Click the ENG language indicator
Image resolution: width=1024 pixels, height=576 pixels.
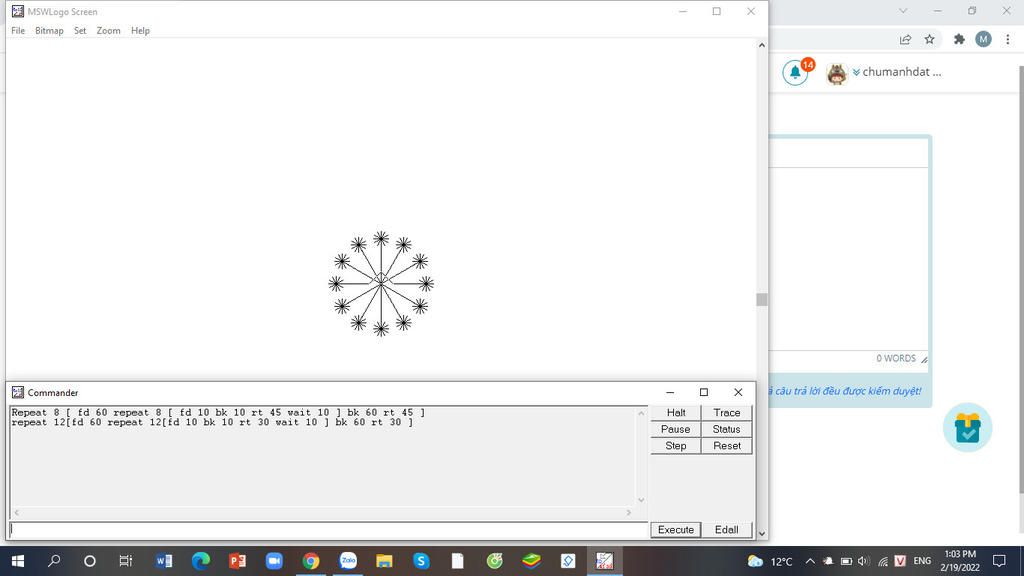922,562
